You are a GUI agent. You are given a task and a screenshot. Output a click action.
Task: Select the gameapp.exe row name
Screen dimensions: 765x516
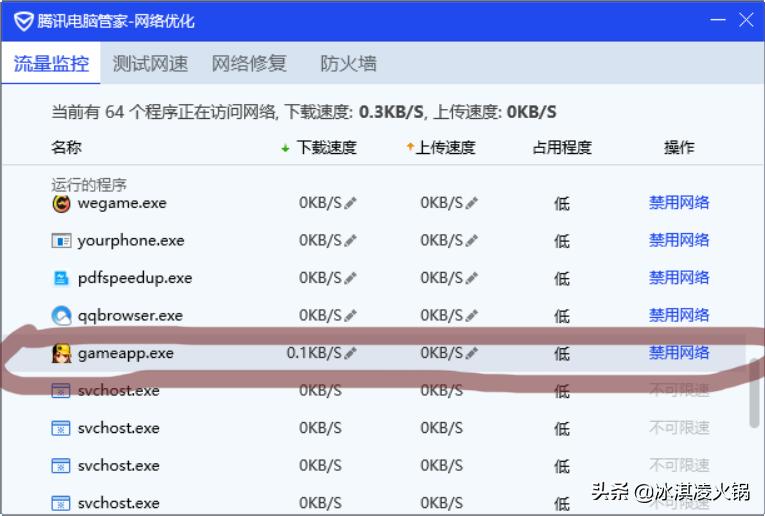click(125, 353)
